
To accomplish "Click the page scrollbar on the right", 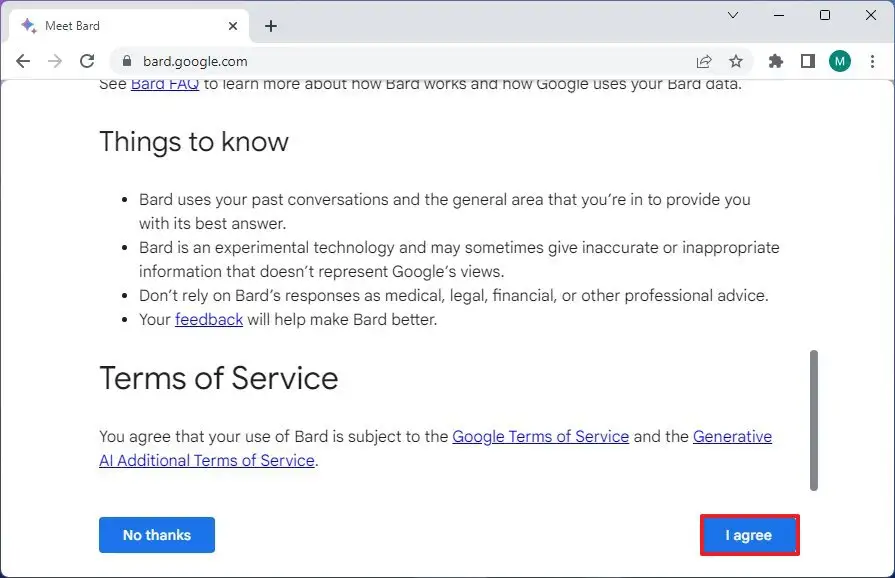I will coord(813,415).
